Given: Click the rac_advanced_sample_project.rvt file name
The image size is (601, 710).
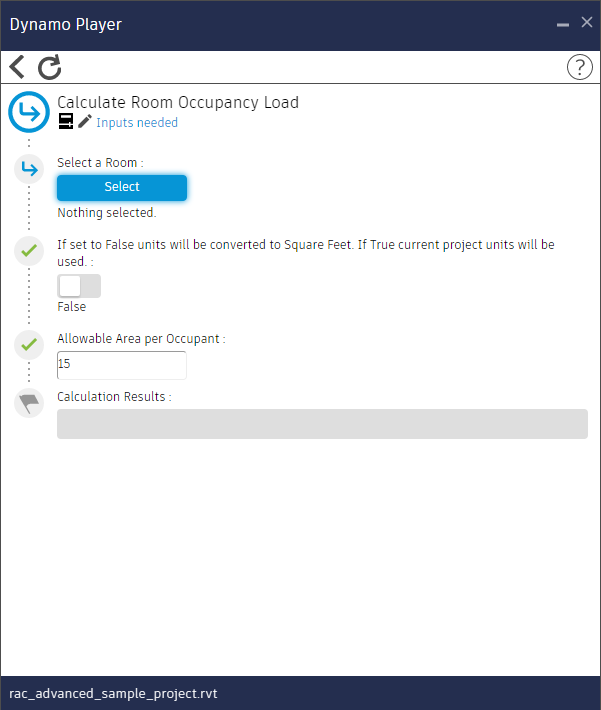Looking at the screenshot, I should coord(113,693).
